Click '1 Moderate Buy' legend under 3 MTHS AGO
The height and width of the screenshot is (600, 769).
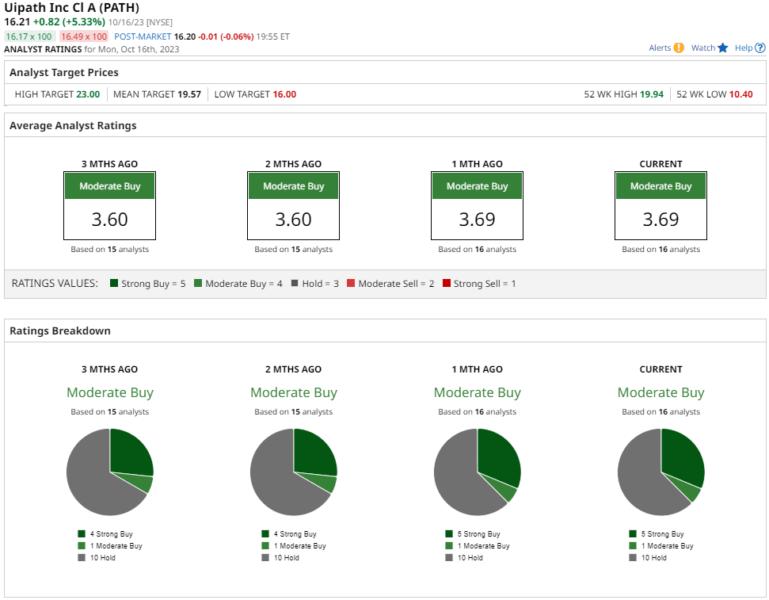[x=110, y=546]
